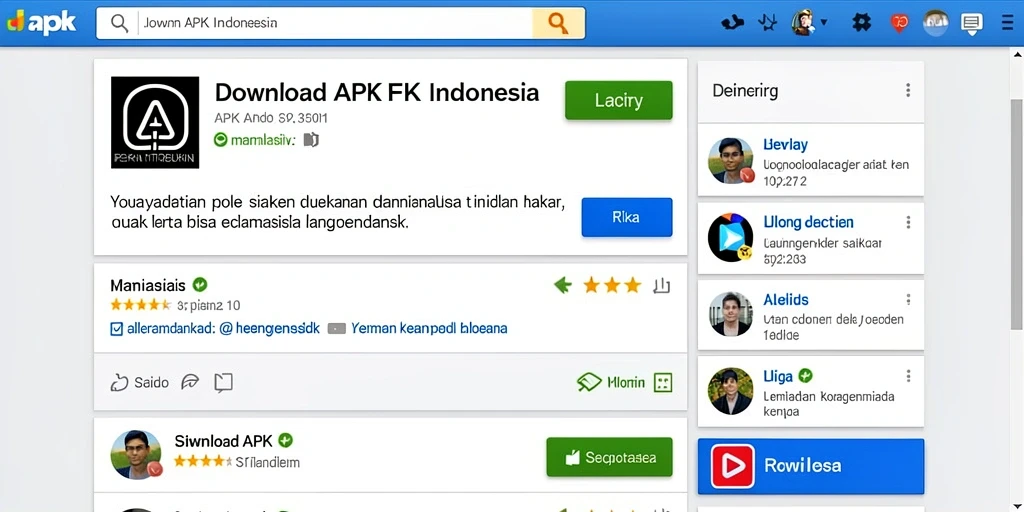Click the red heart icon in header

[899, 24]
